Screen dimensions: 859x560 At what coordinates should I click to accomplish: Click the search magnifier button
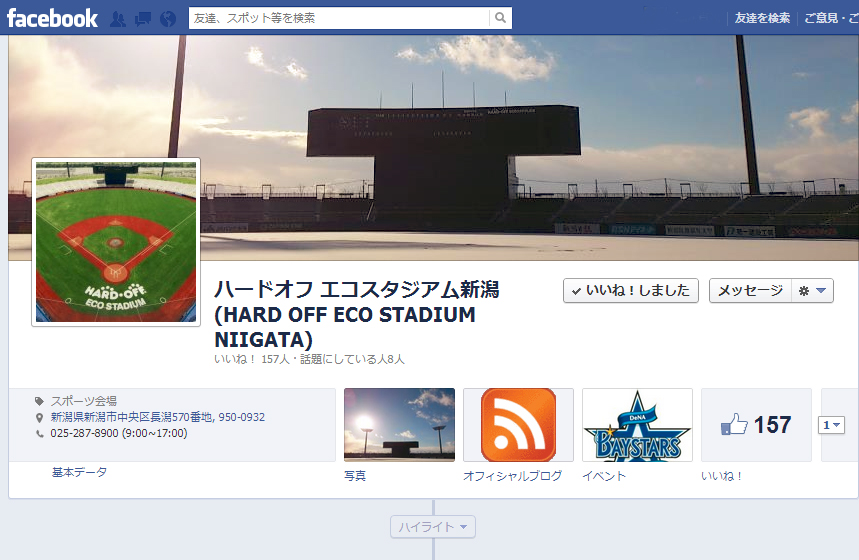pos(500,18)
